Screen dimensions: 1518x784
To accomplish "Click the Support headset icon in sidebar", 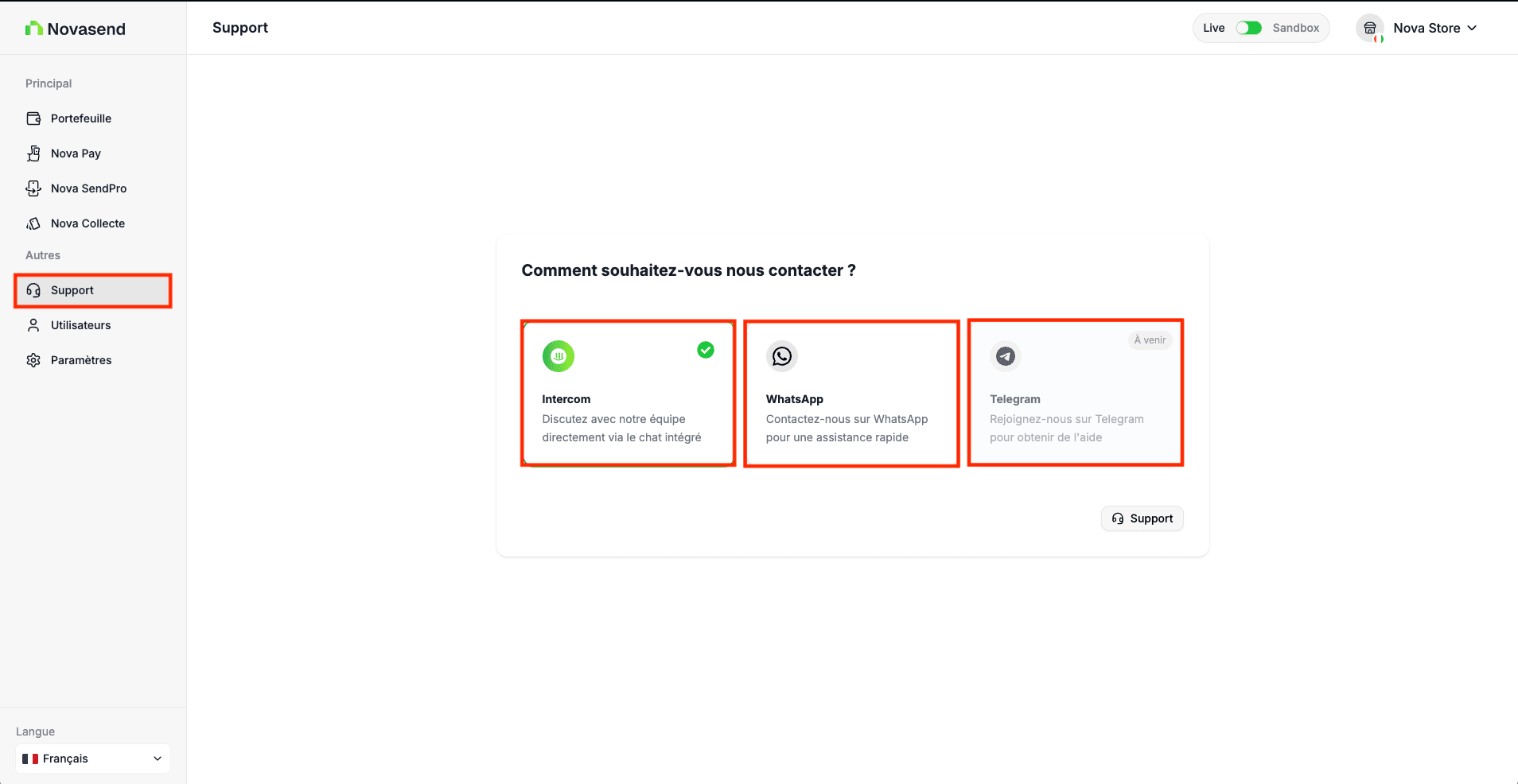I will click(x=33, y=290).
